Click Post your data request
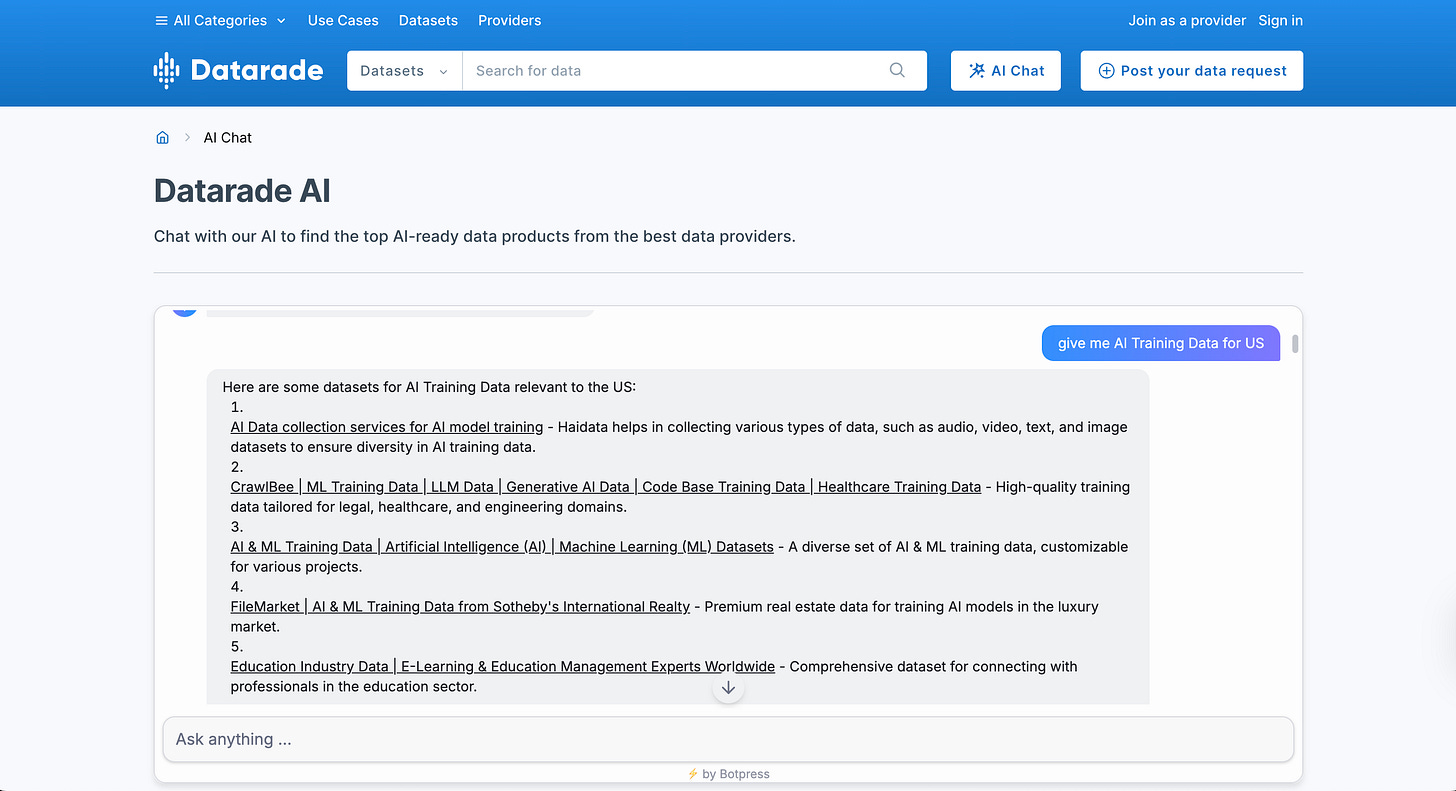Screen dimensions: 1456x791 click(1192, 71)
